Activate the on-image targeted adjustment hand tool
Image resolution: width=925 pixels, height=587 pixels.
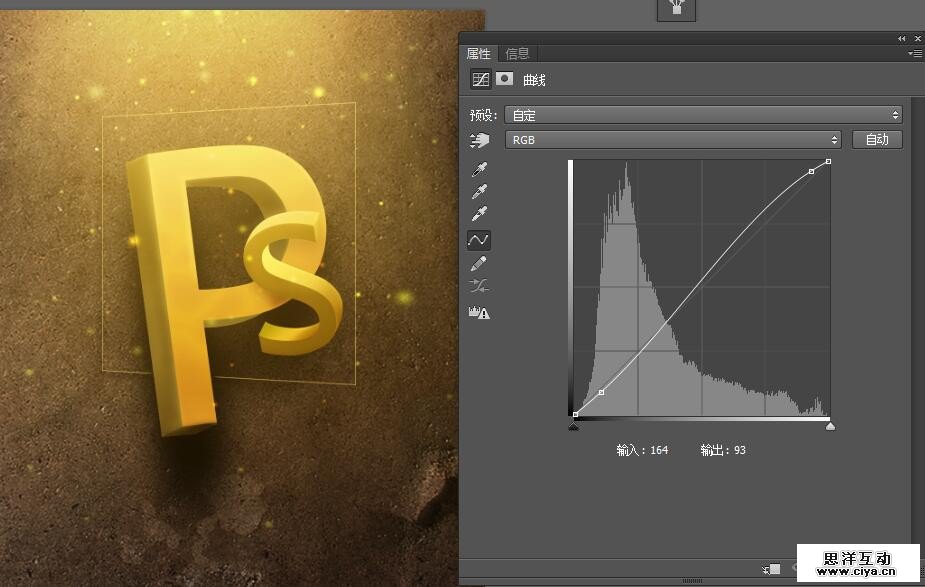(x=479, y=141)
